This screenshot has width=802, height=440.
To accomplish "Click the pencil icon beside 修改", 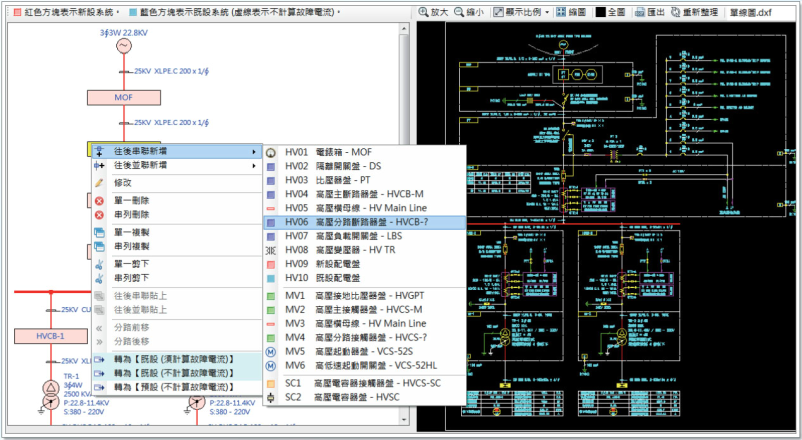I will [x=99, y=183].
